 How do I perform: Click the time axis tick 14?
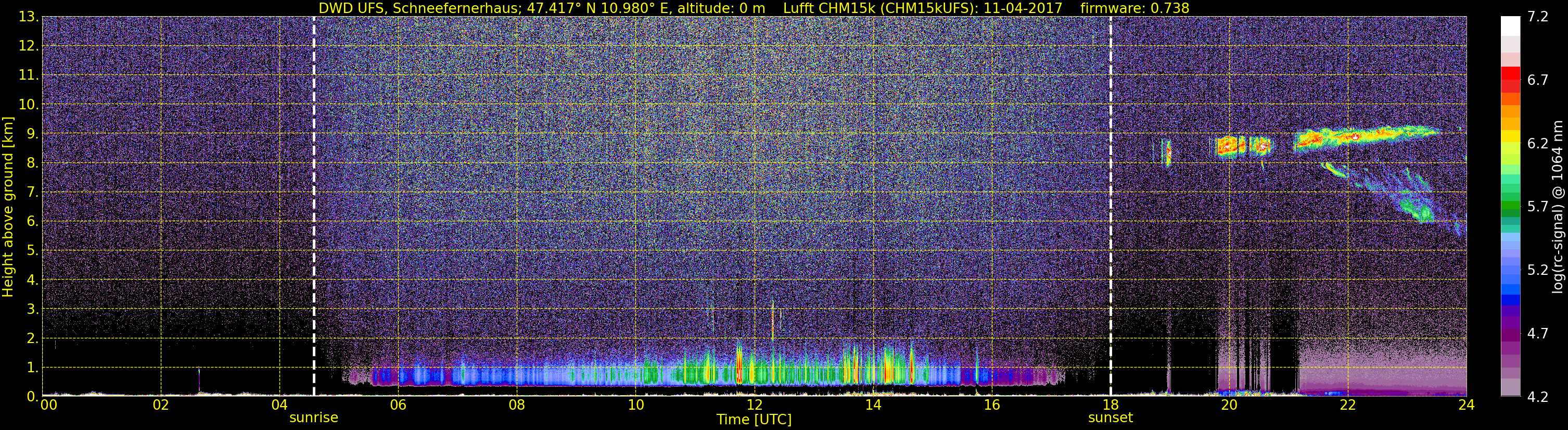coord(873,405)
